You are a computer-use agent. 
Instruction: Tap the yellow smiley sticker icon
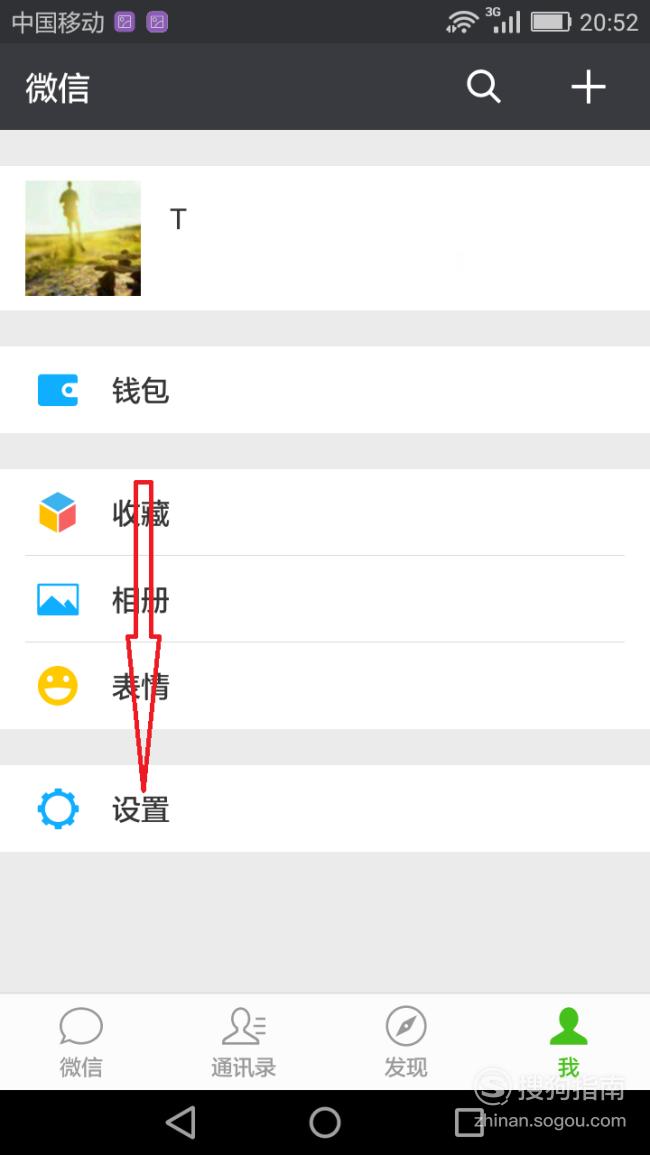click(x=57, y=686)
